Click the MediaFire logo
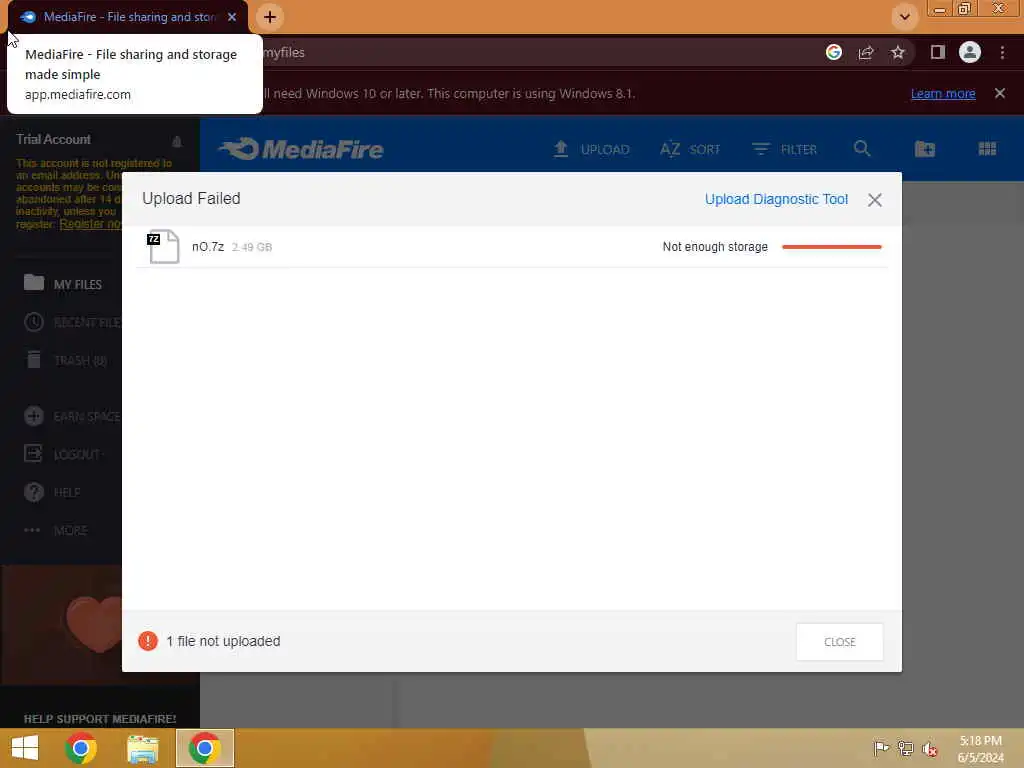The width and height of the screenshot is (1024, 768). click(x=301, y=149)
